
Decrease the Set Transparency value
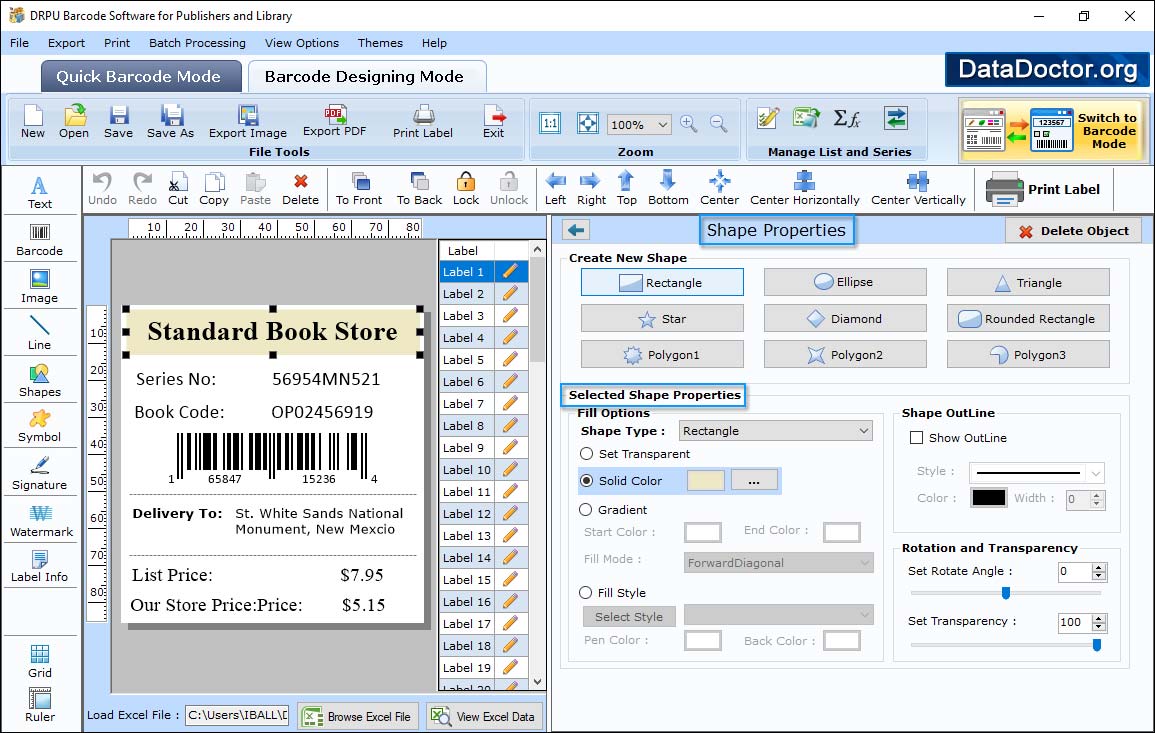click(x=1099, y=627)
